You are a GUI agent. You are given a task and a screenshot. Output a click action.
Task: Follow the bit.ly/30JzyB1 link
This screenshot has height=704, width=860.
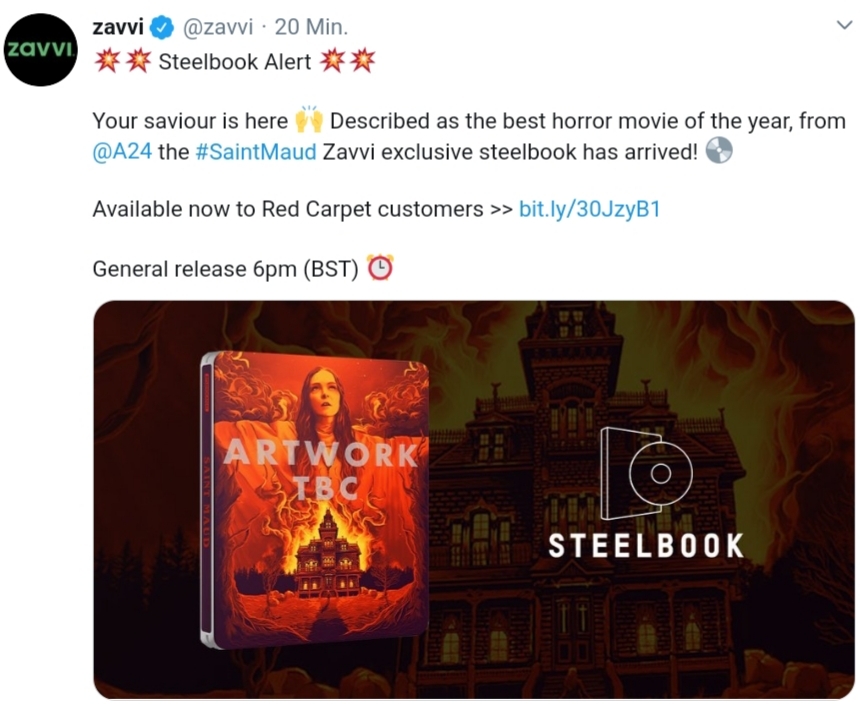(x=589, y=209)
